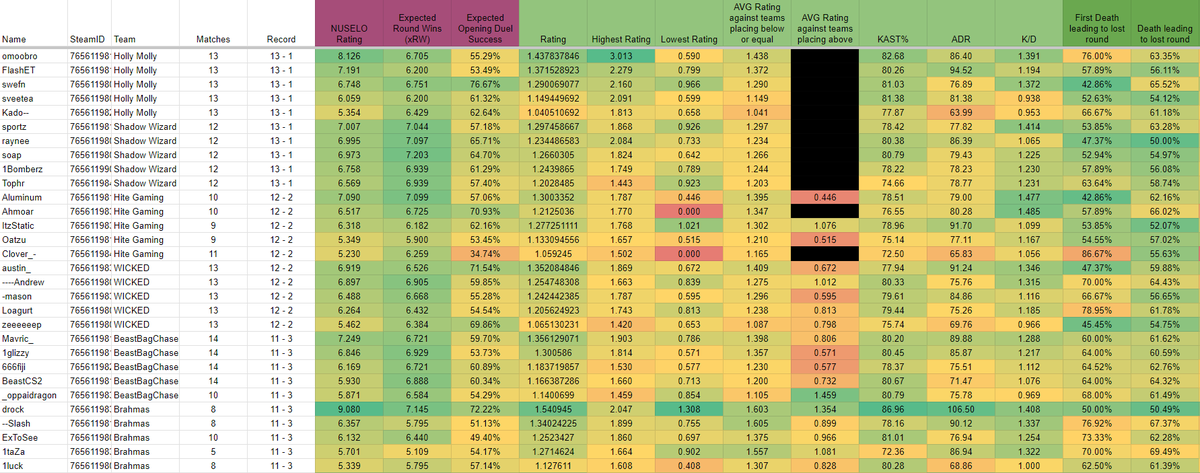Click swefn's opening duel success 76.67%
1200x473 pixels.
pyautogui.click(x=485, y=86)
